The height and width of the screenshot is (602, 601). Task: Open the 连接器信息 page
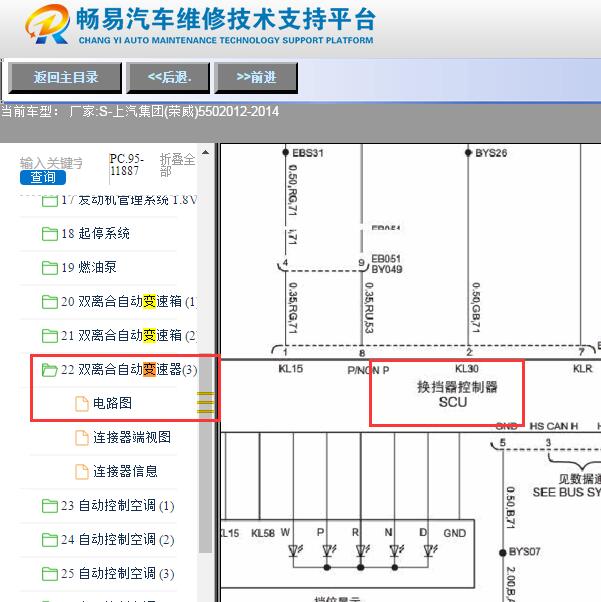tap(125, 471)
